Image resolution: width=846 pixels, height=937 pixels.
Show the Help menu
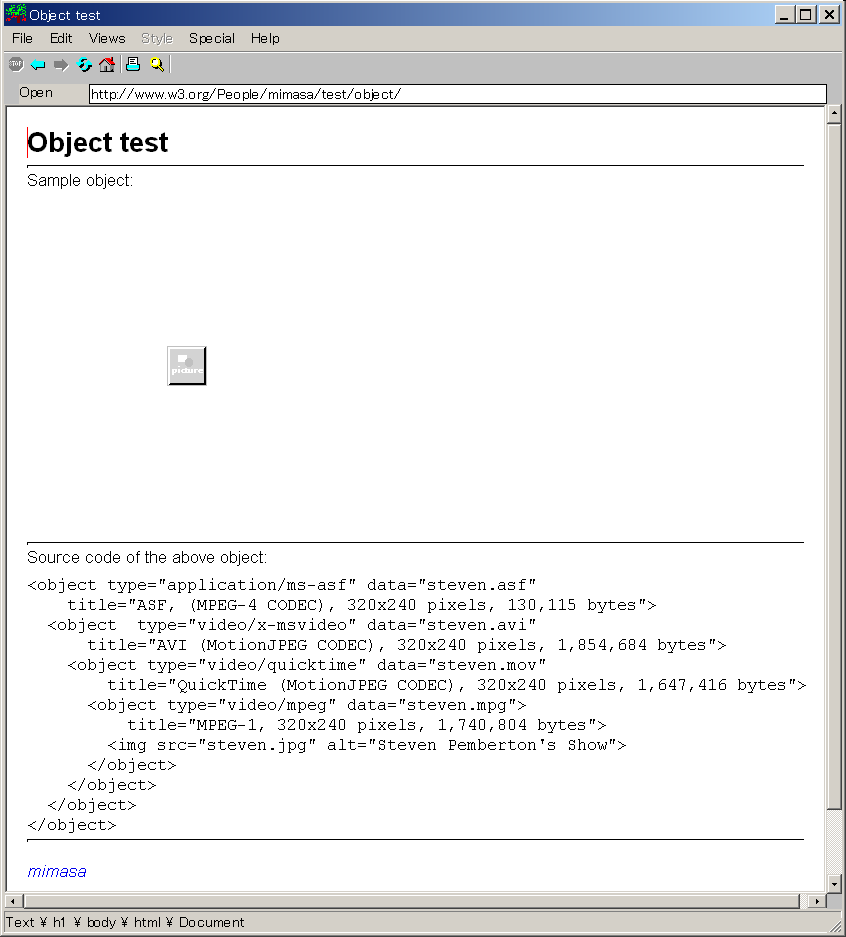click(x=265, y=38)
